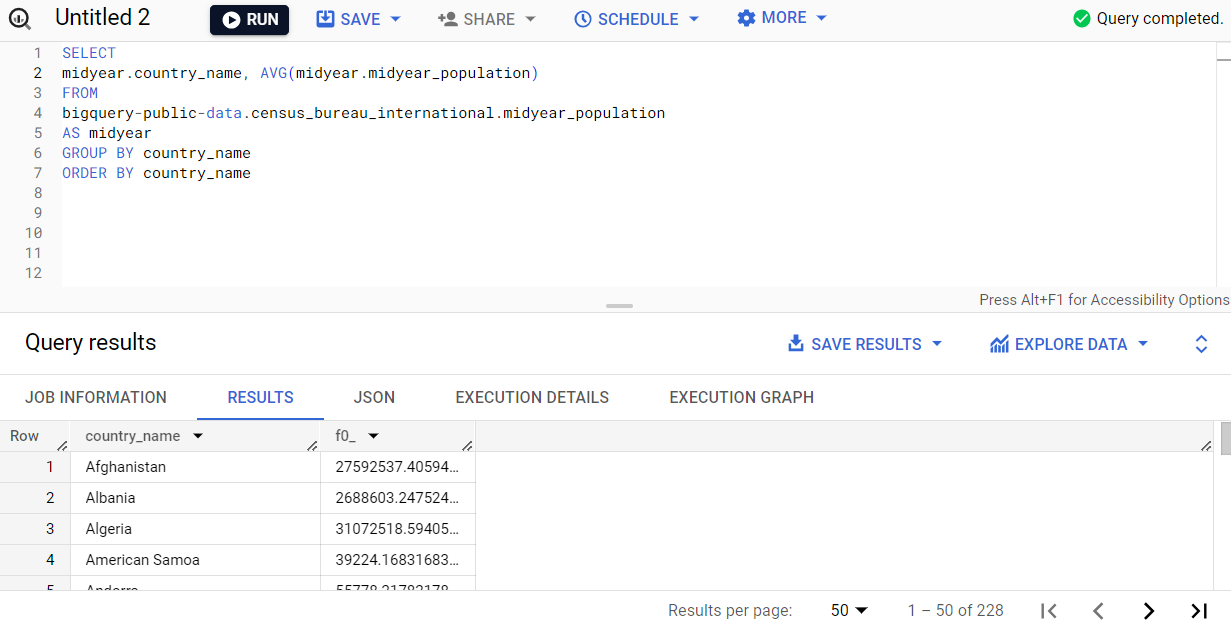Click the Untitled 2 query title

click(x=102, y=18)
